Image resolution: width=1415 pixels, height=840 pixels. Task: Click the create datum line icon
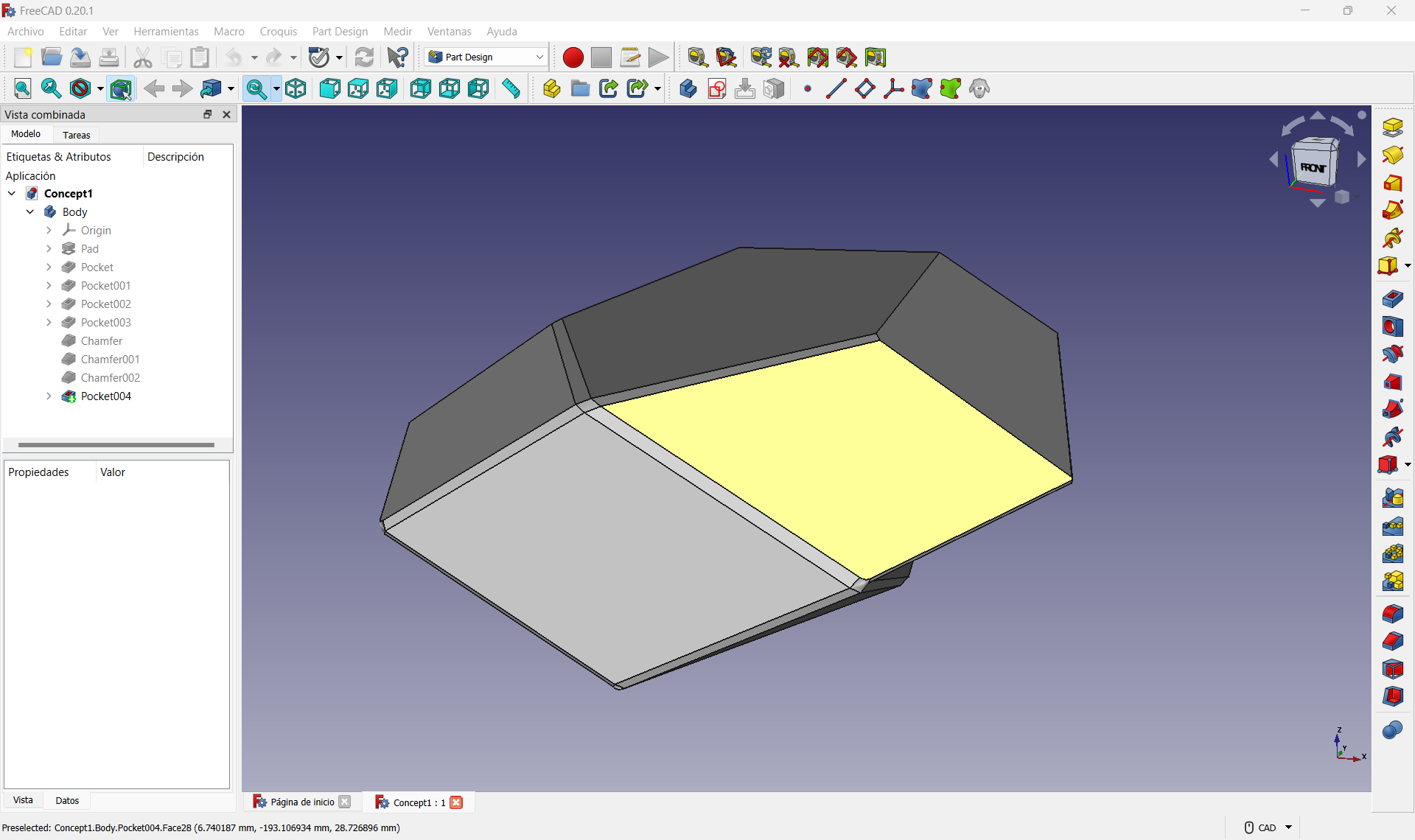click(836, 89)
